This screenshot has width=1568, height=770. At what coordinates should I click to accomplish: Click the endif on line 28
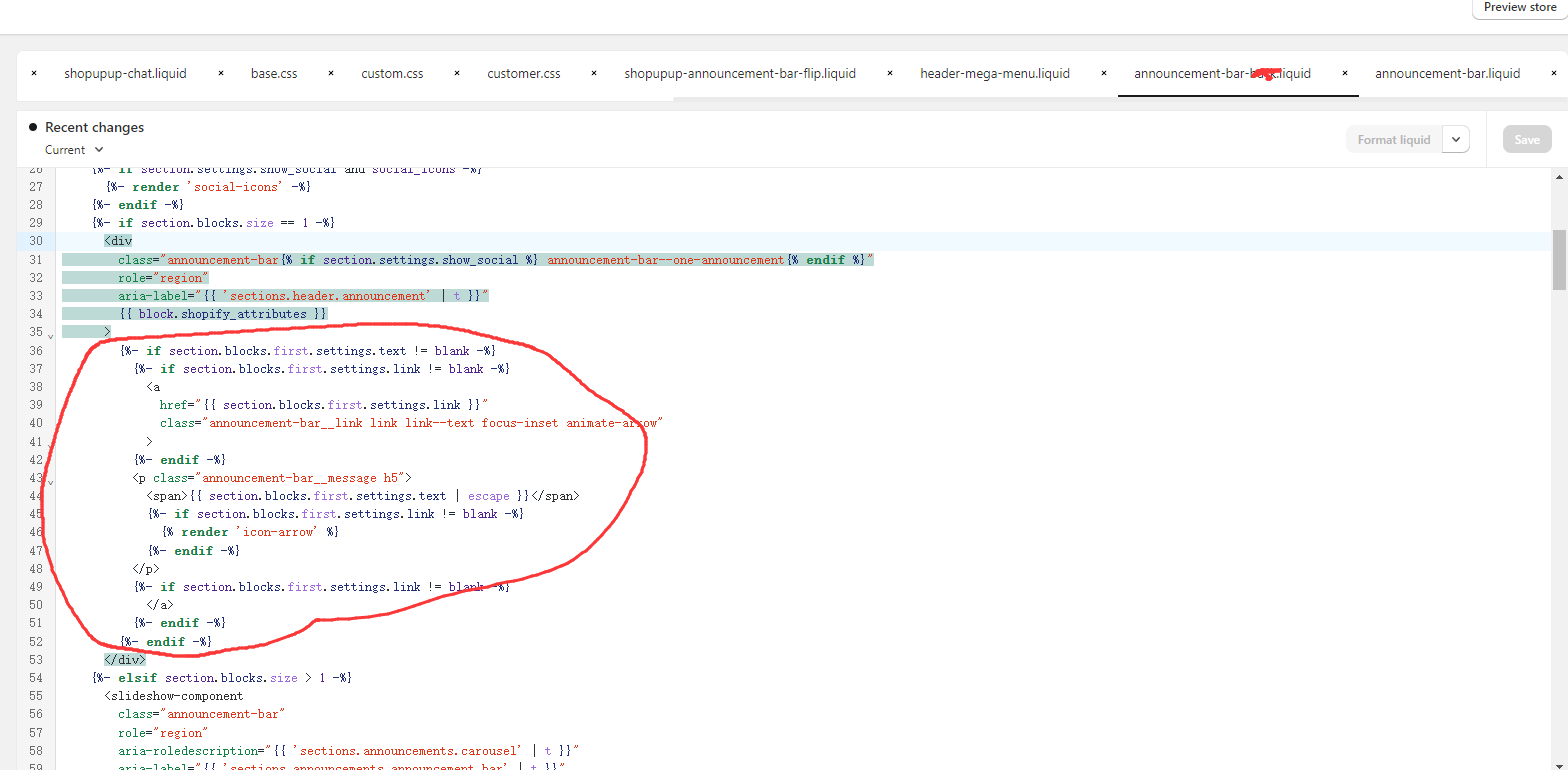click(x=137, y=204)
